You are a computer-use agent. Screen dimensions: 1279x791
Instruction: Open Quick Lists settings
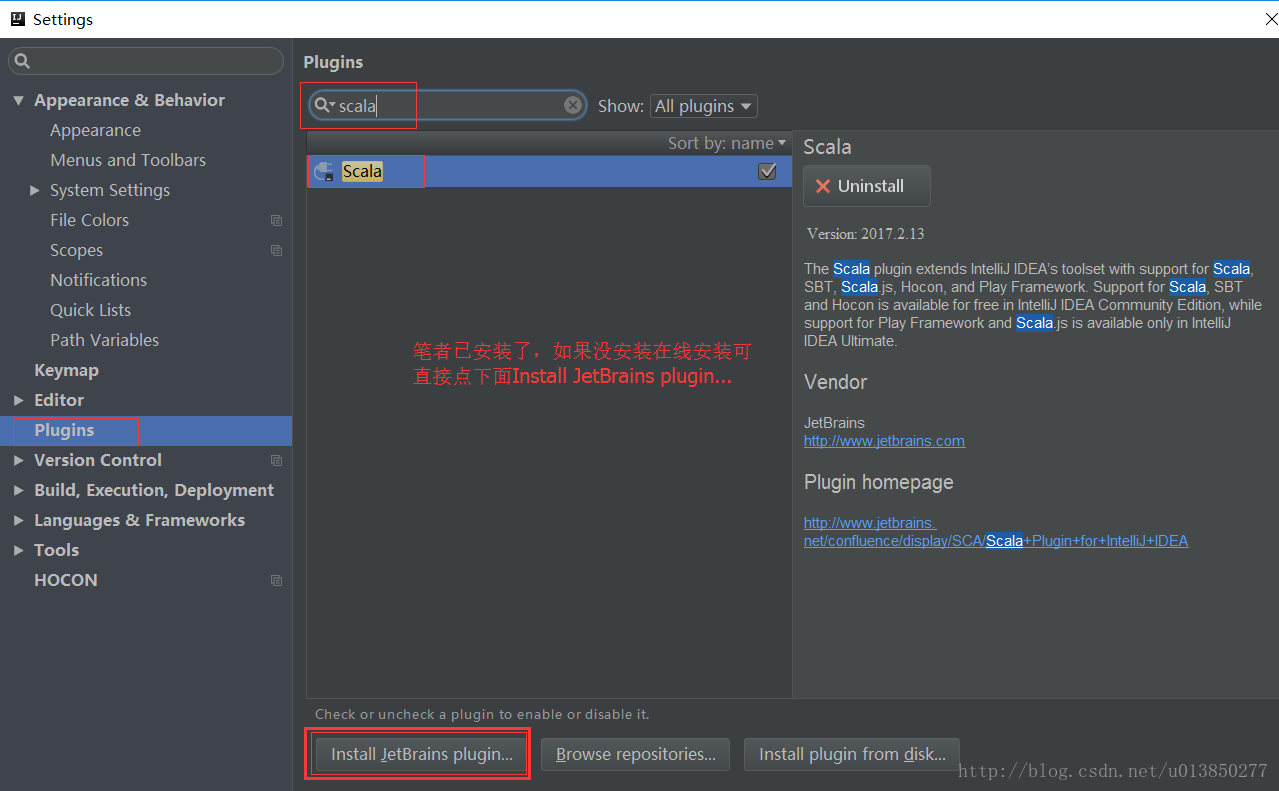point(90,310)
